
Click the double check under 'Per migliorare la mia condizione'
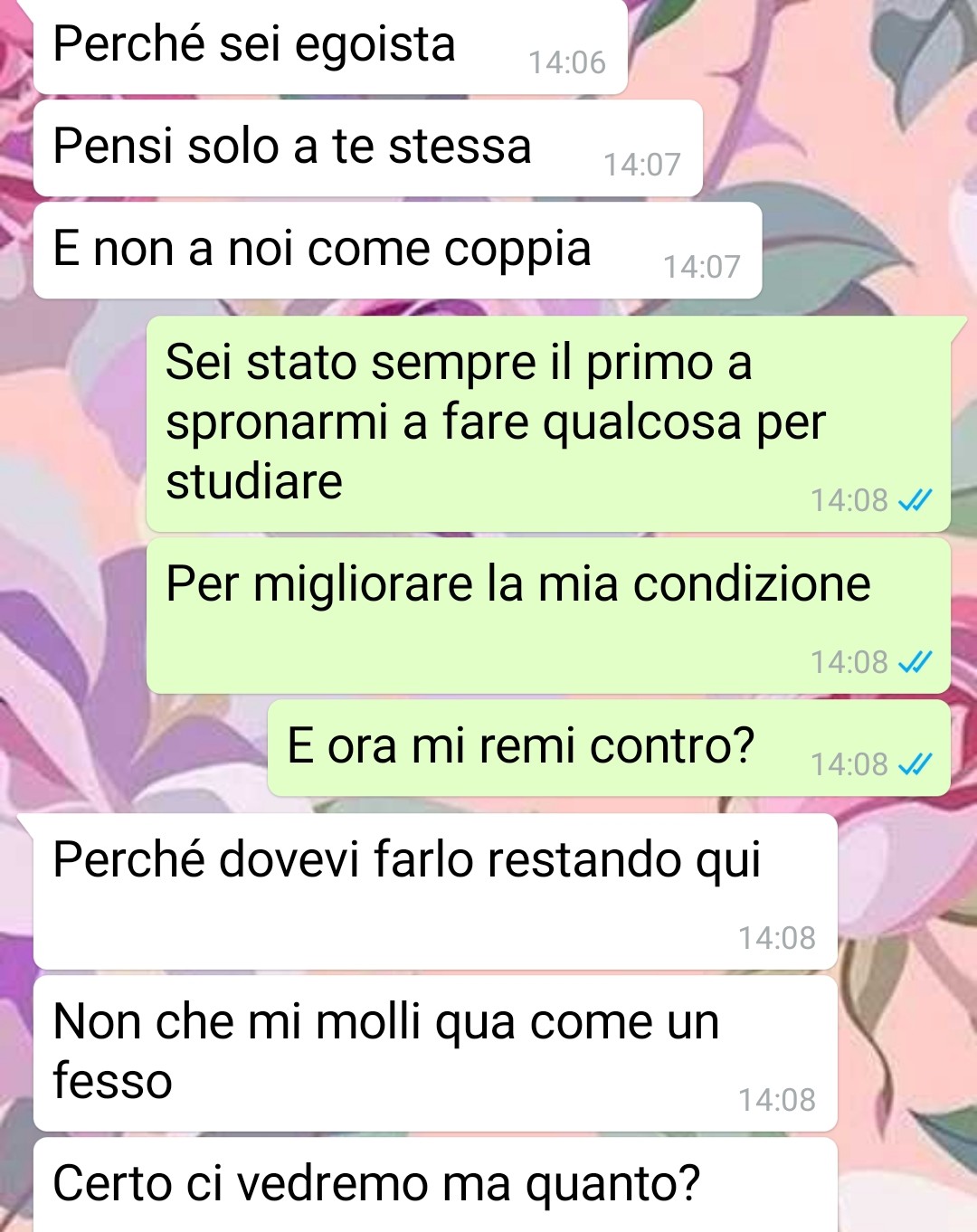click(x=915, y=662)
